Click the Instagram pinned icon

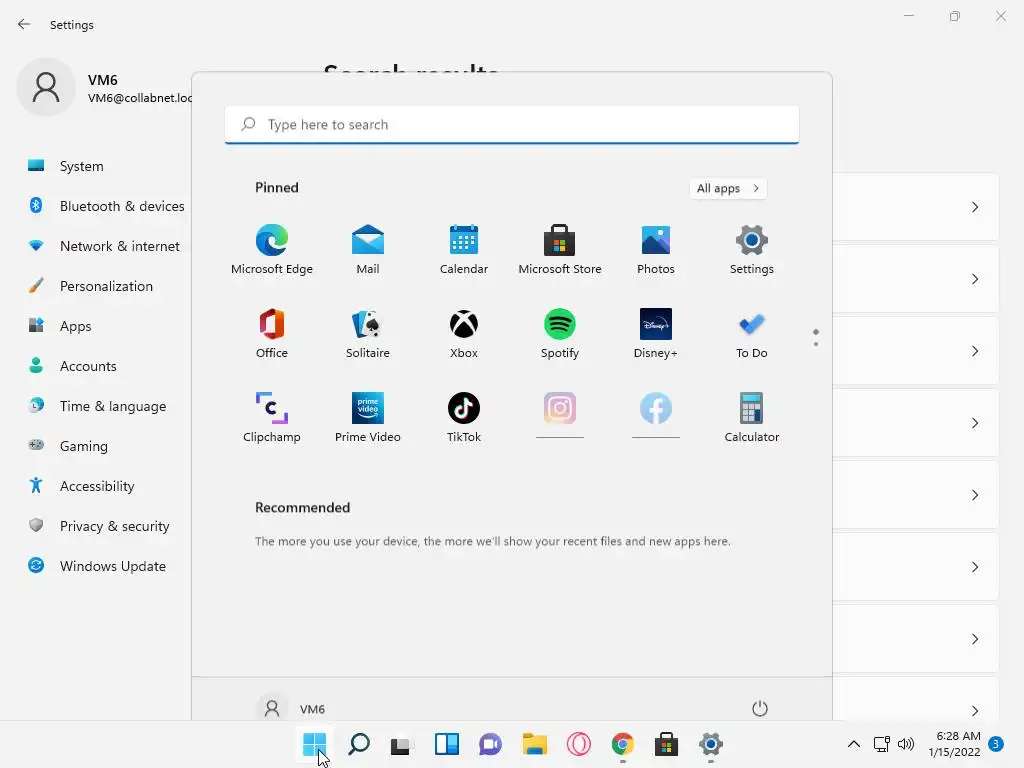coord(560,409)
